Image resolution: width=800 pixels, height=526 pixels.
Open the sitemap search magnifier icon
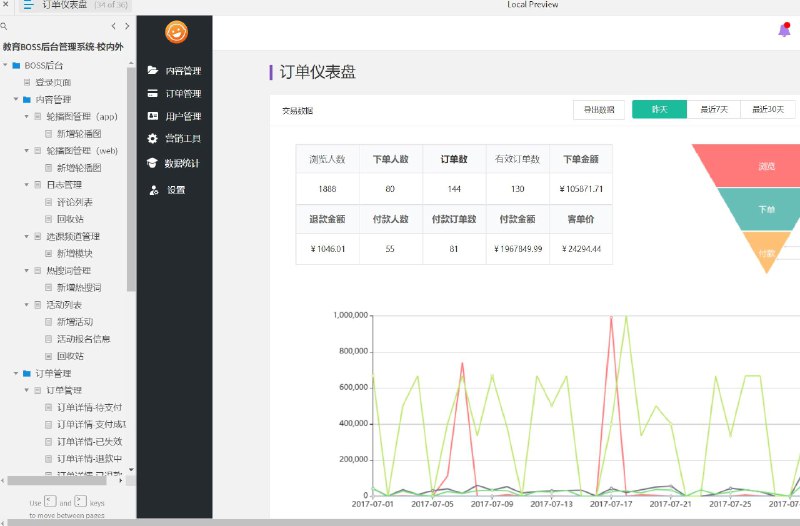(4, 26)
